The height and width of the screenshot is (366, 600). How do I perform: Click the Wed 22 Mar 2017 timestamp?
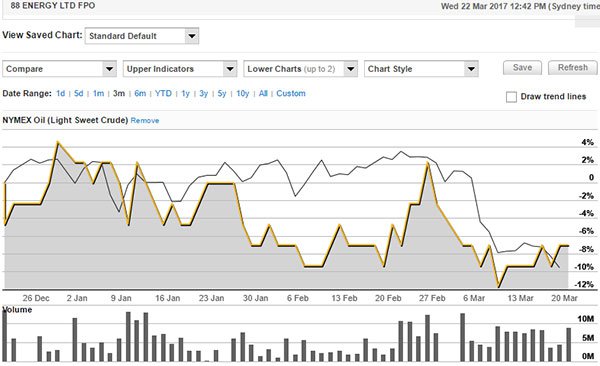pyautogui.click(x=520, y=7)
